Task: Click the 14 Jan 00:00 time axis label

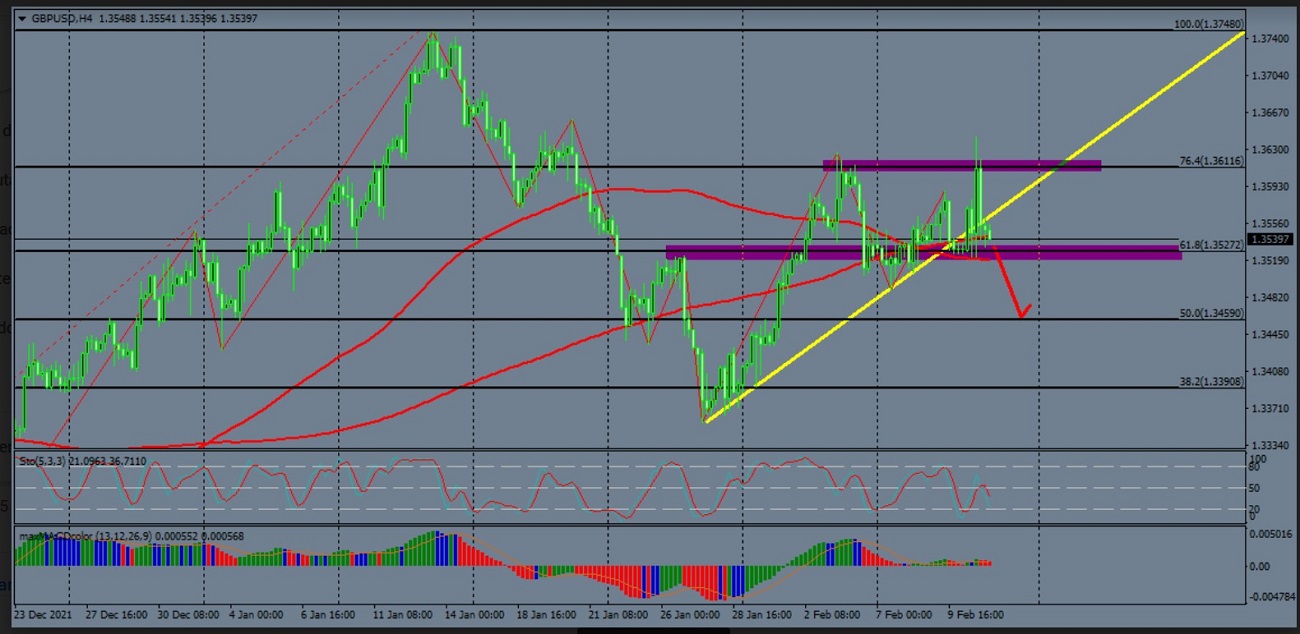Action: pyautogui.click(x=473, y=614)
